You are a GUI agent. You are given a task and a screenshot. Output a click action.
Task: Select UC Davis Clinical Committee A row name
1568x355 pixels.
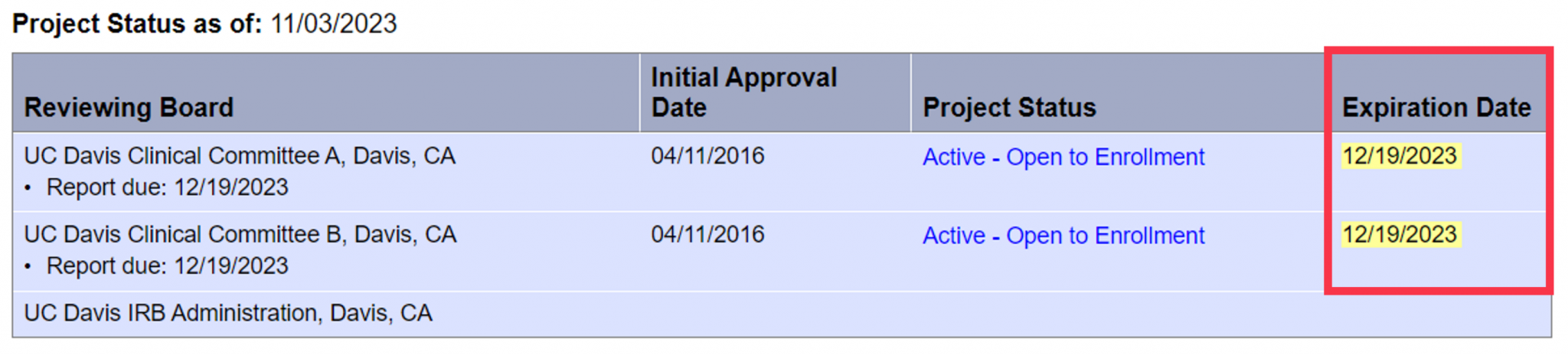click(240, 156)
